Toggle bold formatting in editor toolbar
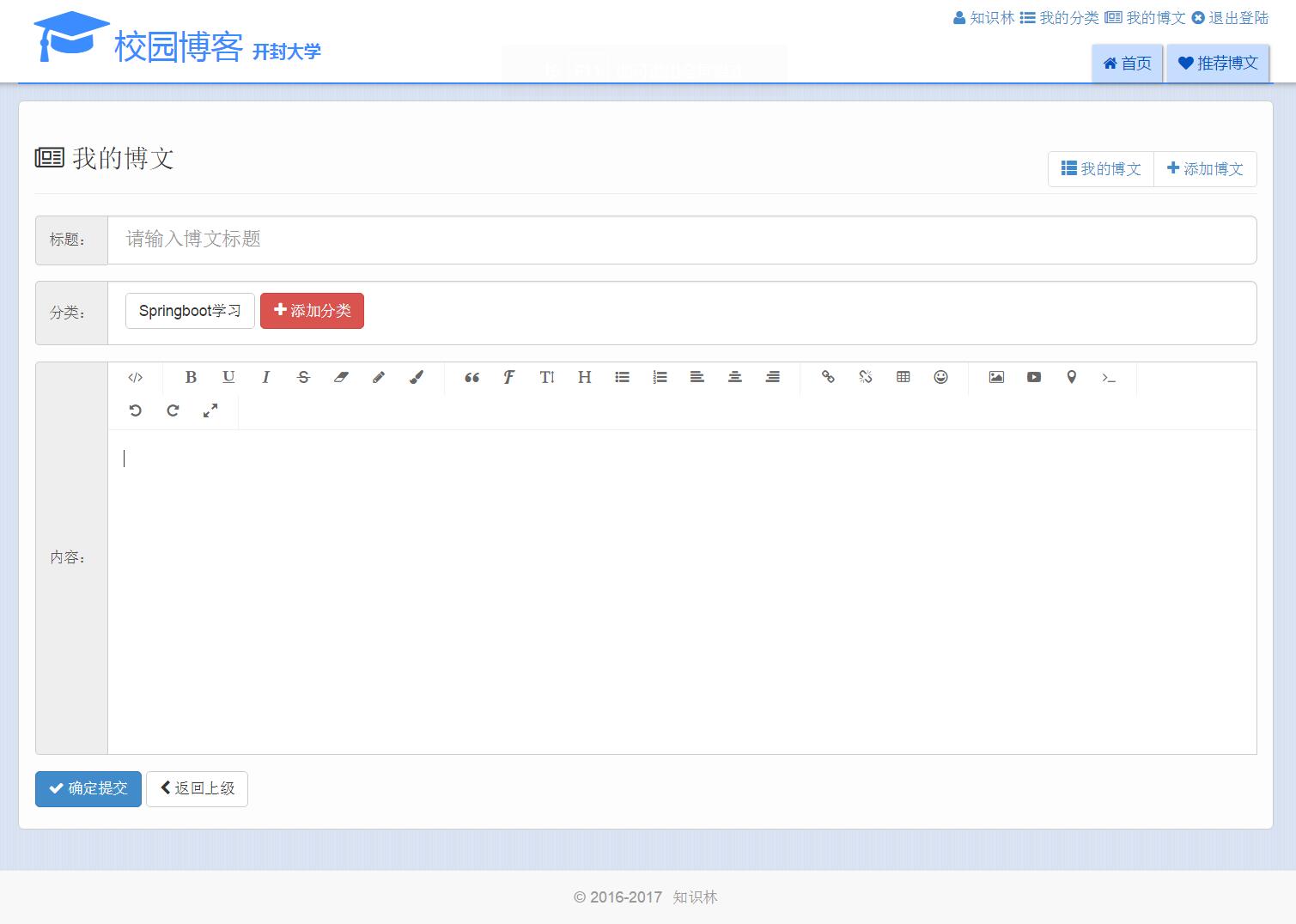Image resolution: width=1296 pixels, height=924 pixels. [191, 377]
